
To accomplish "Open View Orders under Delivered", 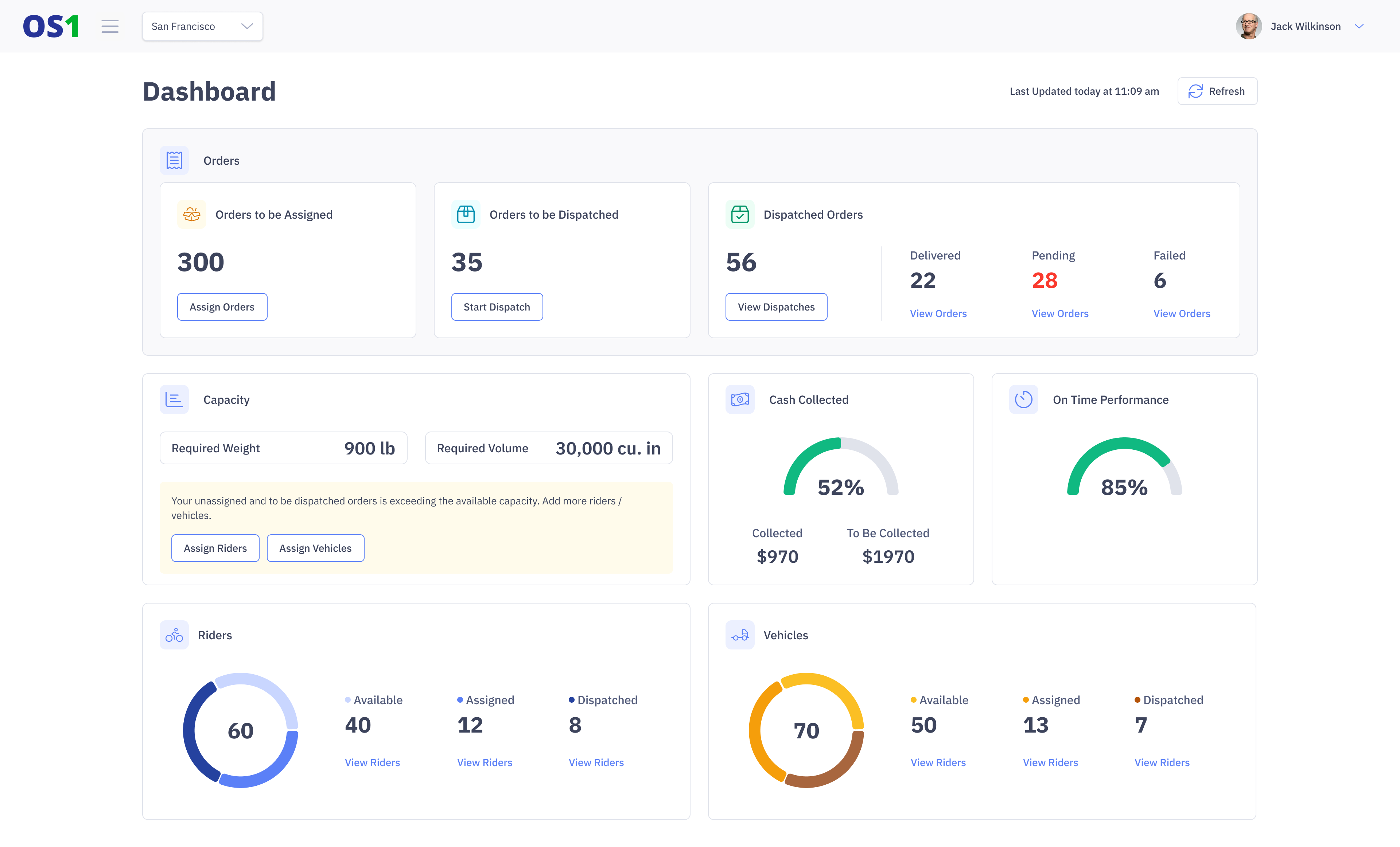I will pyautogui.click(x=938, y=313).
